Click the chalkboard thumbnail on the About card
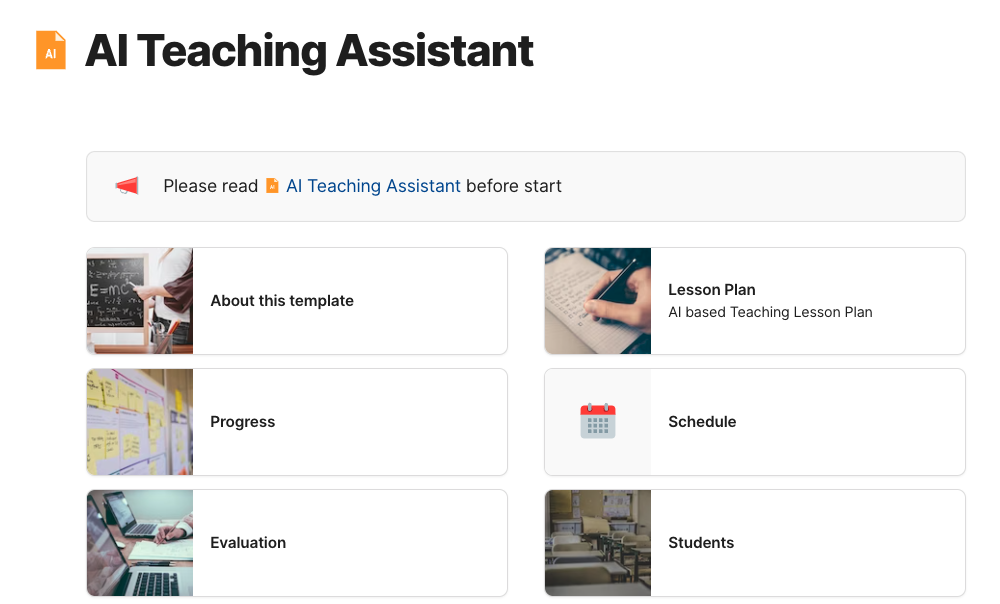1000x604 pixels. click(139, 300)
